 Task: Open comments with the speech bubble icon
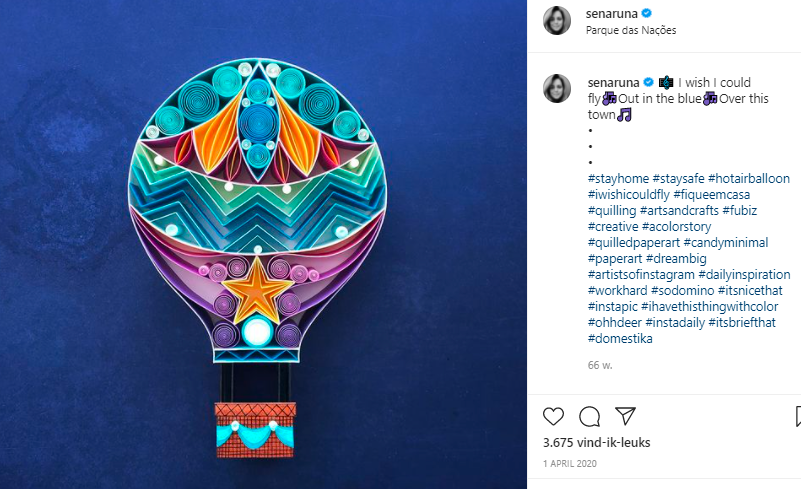pyautogui.click(x=589, y=415)
